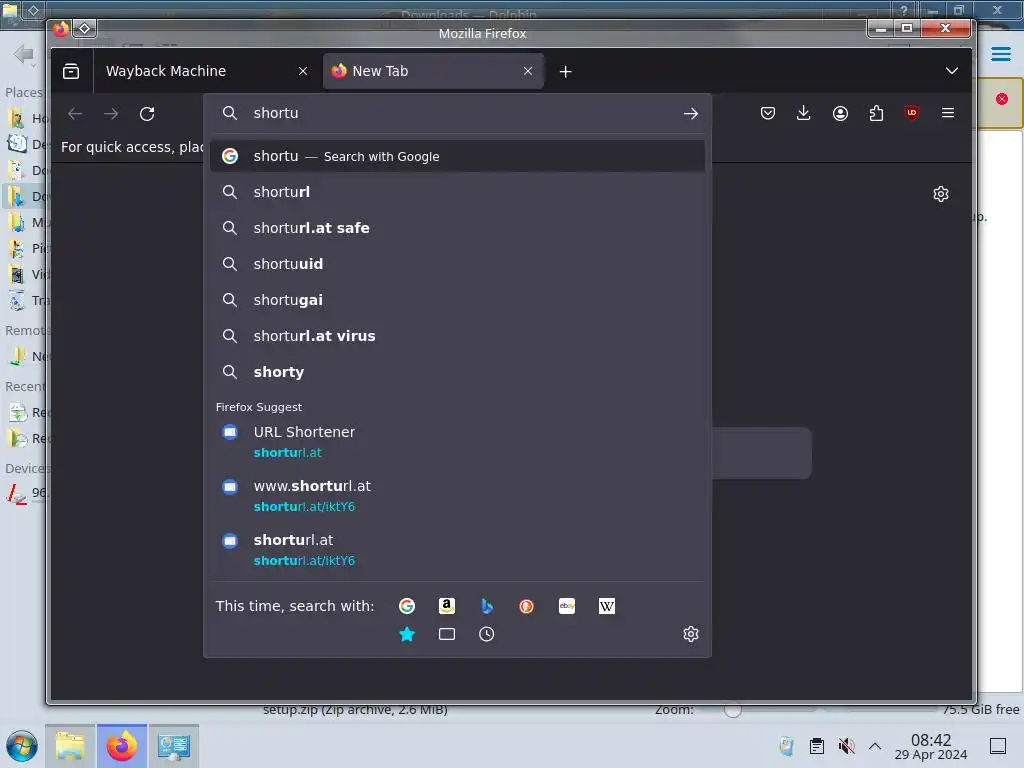This screenshot has height=768, width=1024.
Task: Open the Firefox hamburger application menu
Action: pos(948,113)
